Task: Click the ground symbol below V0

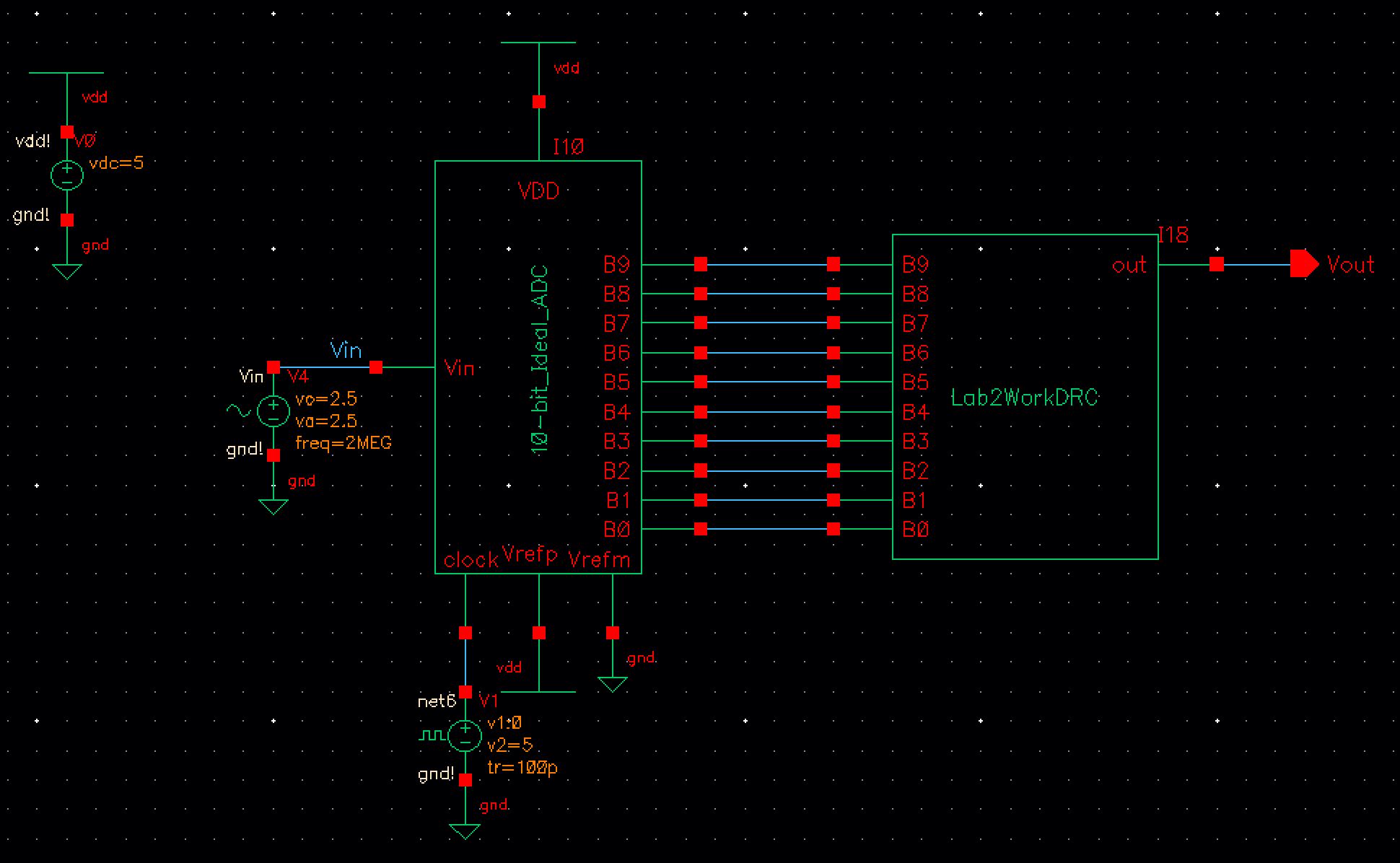Action: coord(66,271)
